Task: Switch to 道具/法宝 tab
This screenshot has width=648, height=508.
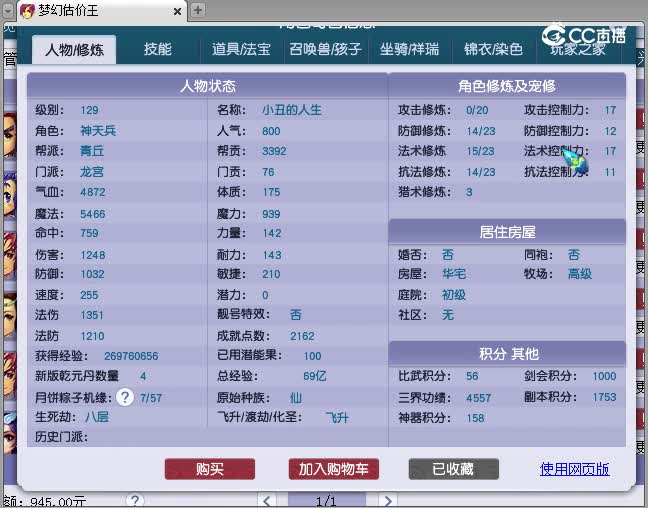Action: coord(241,49)
